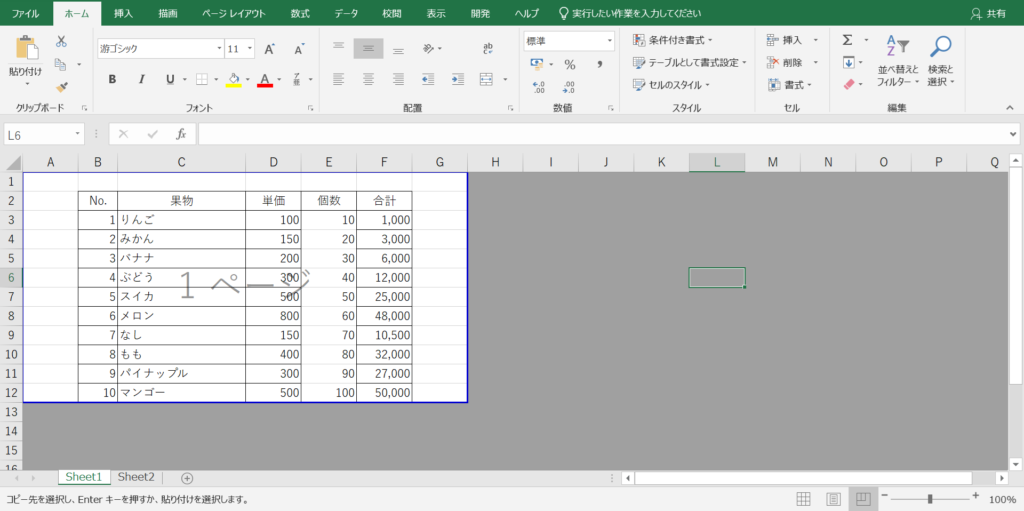Click the Cut scissors icon
1024x511 pixels.
coord(61,41)
